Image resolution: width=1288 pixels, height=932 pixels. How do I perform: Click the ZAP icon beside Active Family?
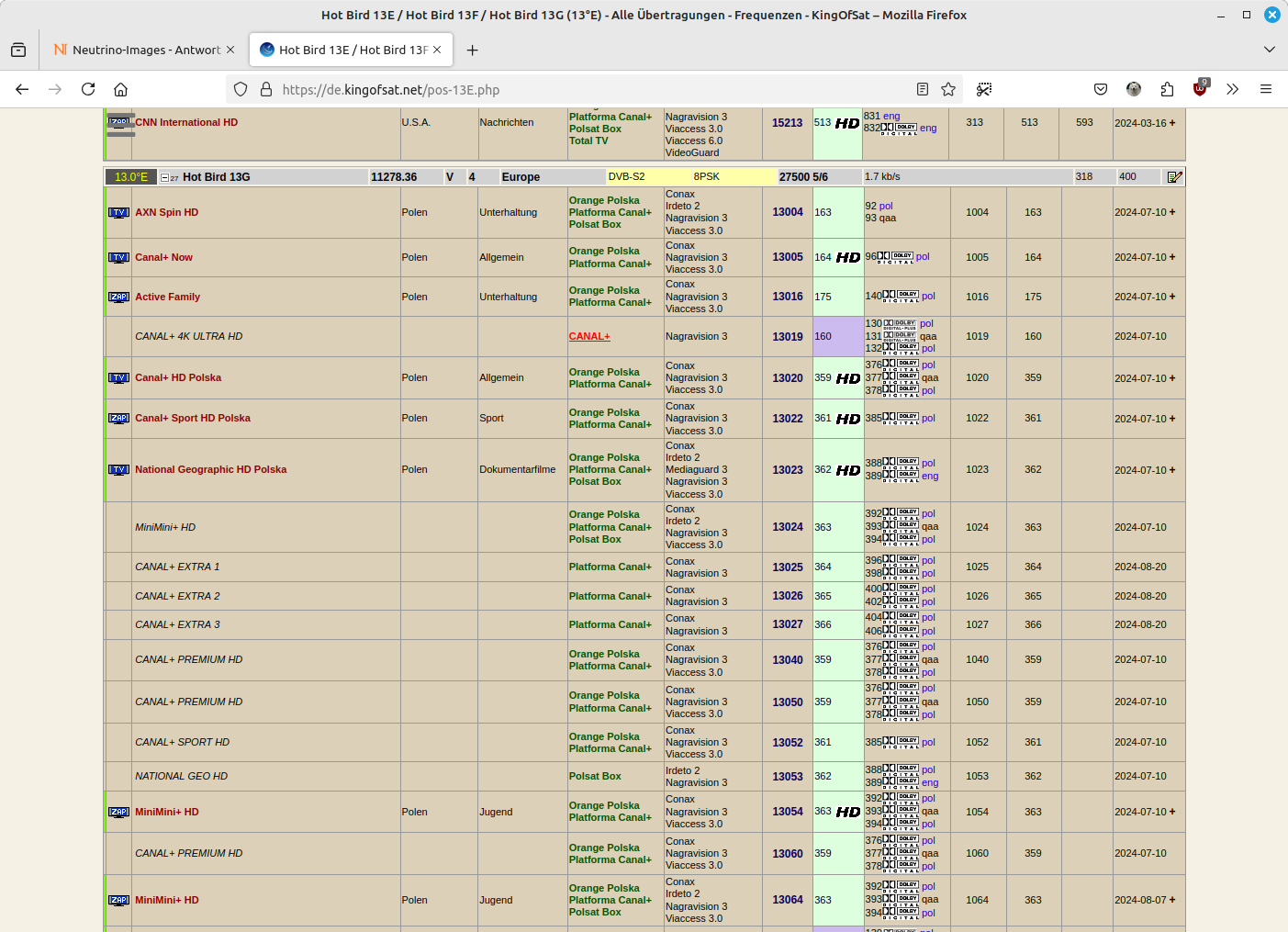click(118, 297)
